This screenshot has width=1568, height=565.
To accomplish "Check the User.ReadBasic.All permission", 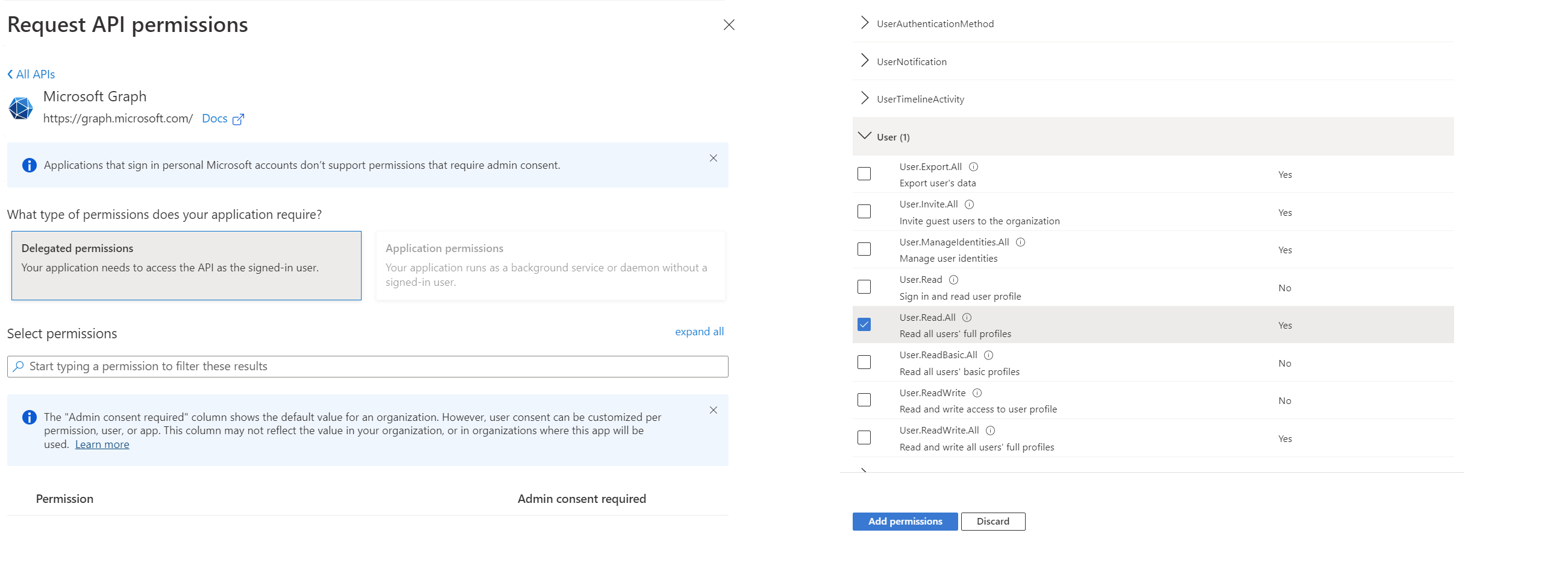I will (864, 363).
